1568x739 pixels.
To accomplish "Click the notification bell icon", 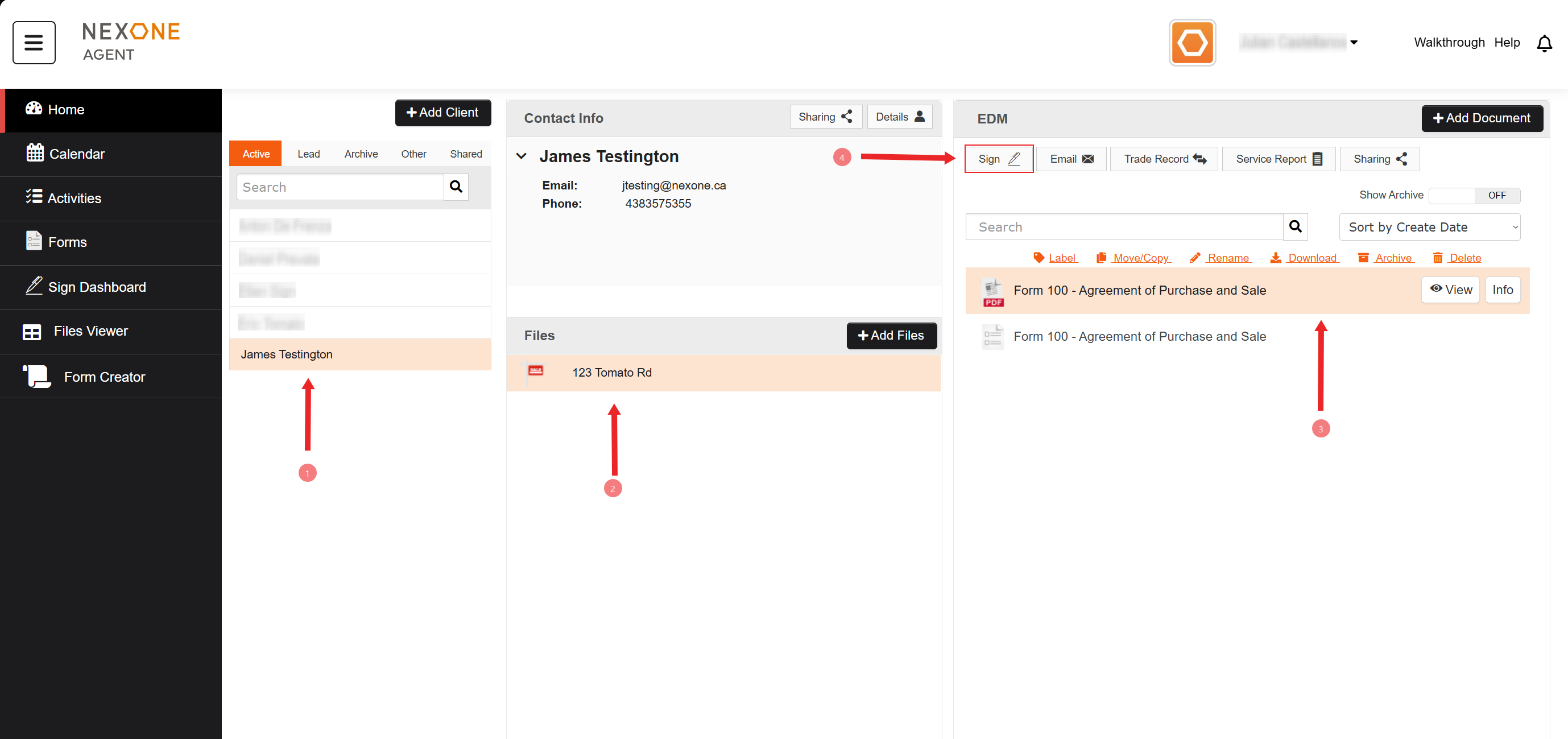I will coord(1544,43).
